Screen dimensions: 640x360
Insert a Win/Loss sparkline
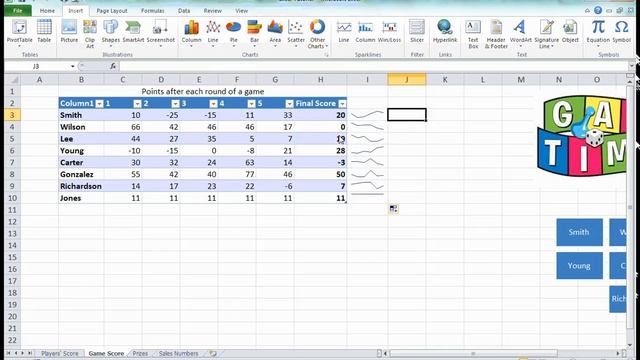pyautogui.click(x=389, y=32)
